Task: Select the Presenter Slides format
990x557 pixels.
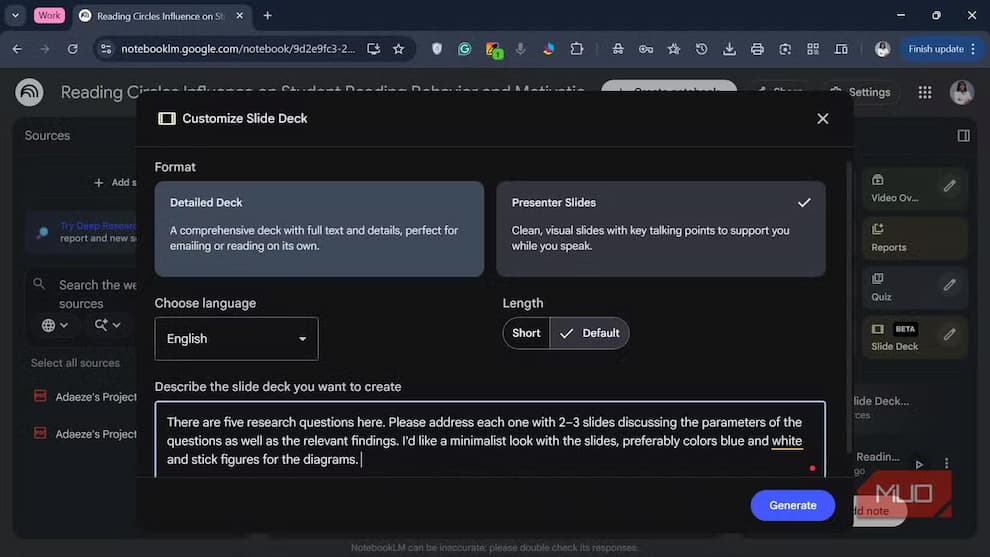Action: click(660, 228)
